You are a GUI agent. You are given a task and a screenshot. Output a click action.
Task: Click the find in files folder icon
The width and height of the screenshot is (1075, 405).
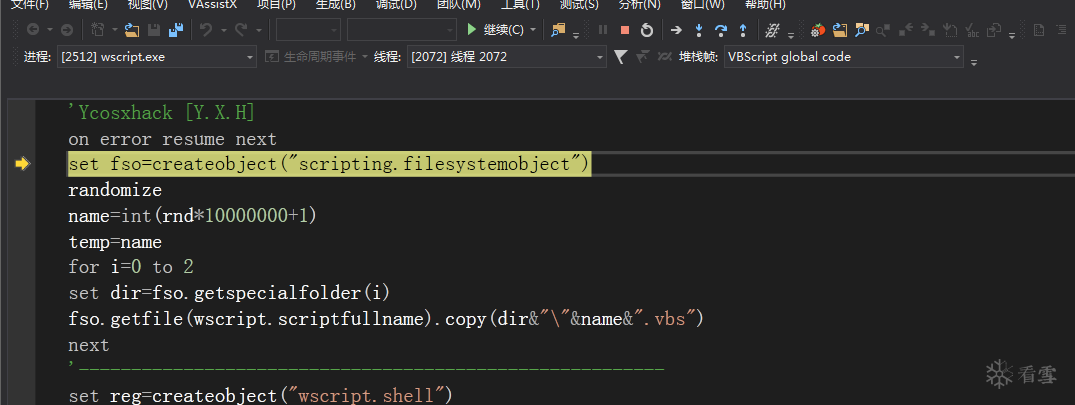tap(559, 29)
